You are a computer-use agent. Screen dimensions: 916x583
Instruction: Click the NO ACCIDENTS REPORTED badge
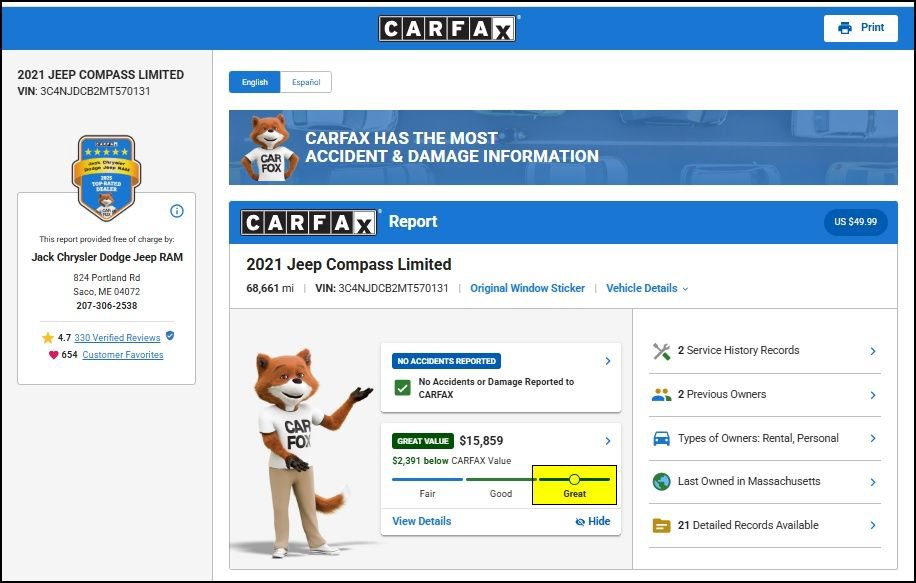click(x=446, y=361)
